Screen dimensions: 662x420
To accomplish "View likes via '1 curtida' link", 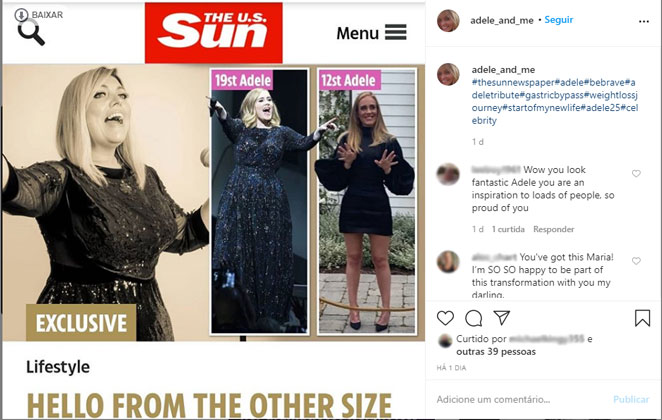I will (x=508, y=229).
